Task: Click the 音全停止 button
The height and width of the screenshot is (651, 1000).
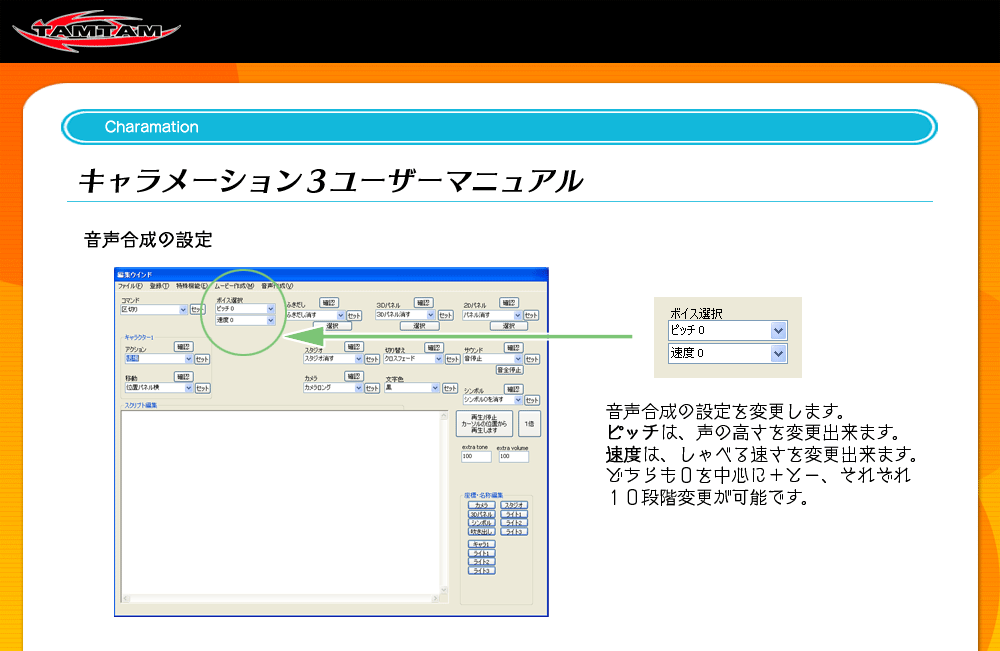Action: pyautogui.click(x=510, y=370)
